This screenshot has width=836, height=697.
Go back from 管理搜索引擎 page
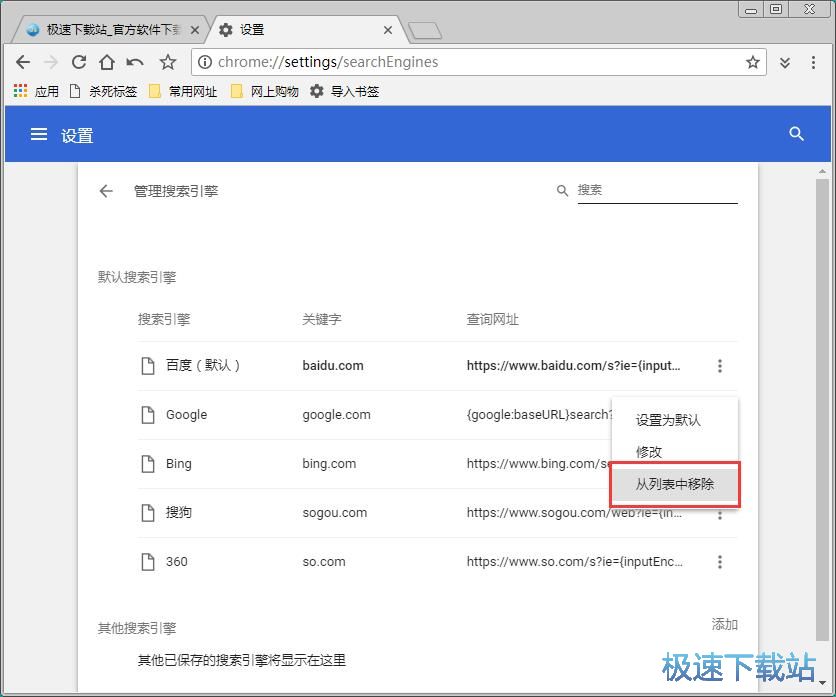pos(106,191)
